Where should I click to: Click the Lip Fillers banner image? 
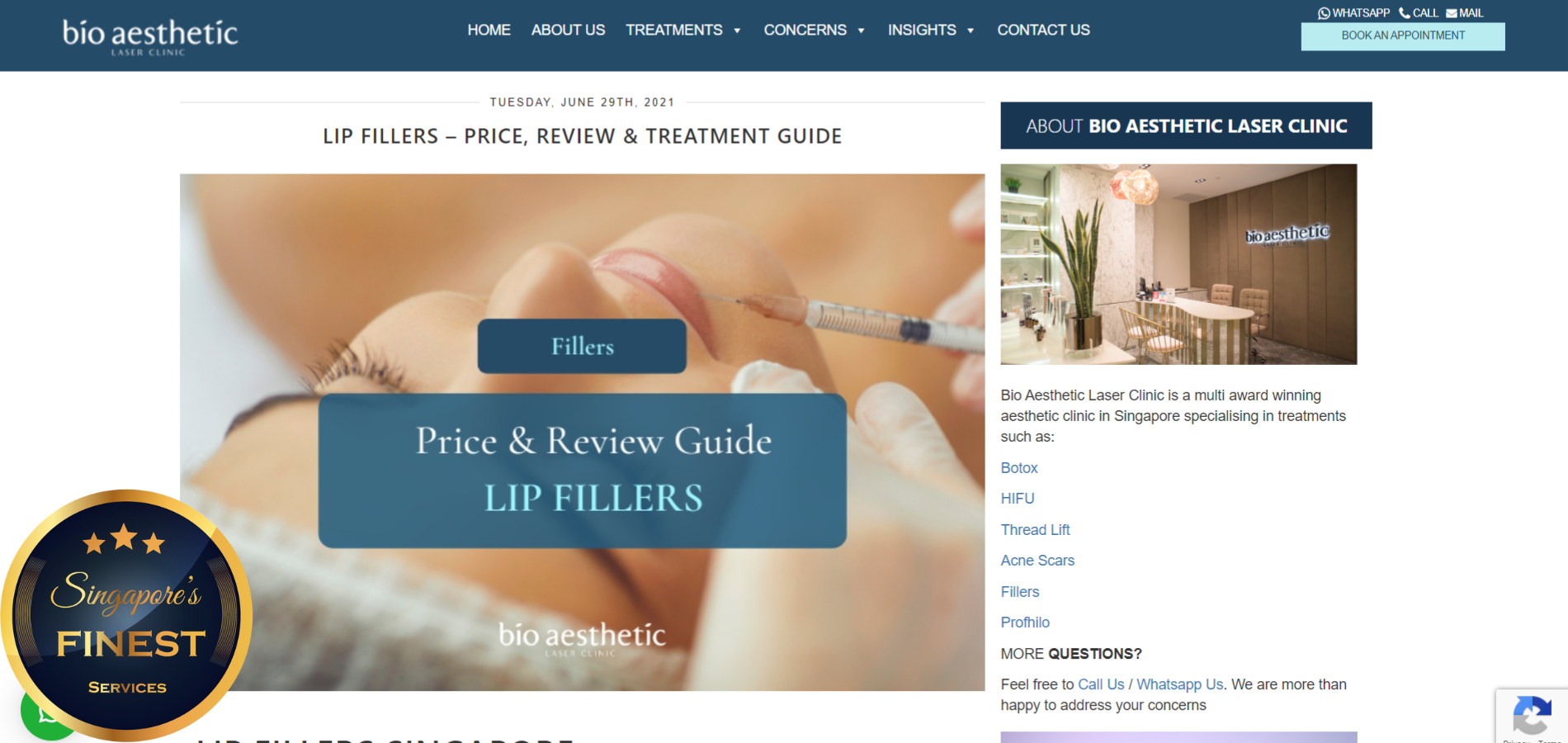pyautogui.click(x=582, y=432)
